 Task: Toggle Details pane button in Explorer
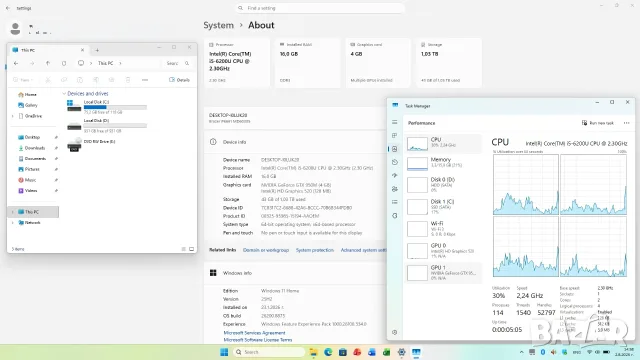(180, 80)
